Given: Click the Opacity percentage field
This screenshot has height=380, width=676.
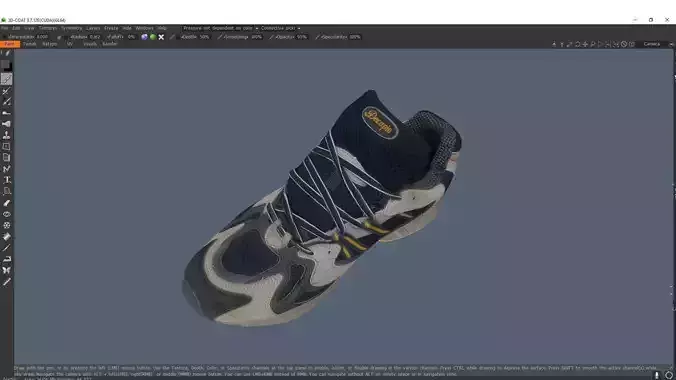Looking at the screenshot, I should [x=302, y=37].
